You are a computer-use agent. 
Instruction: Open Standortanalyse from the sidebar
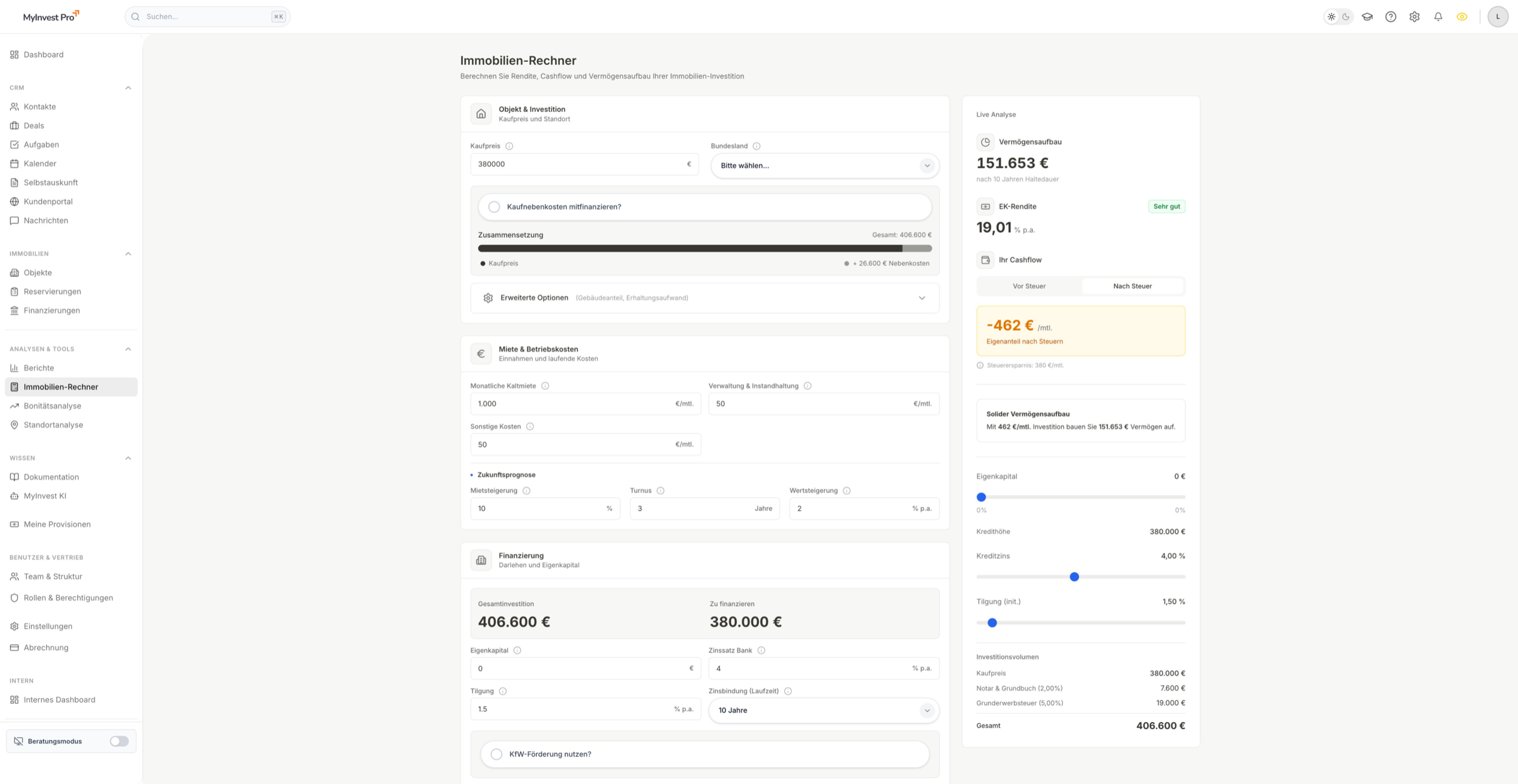[x=53, y=424]
